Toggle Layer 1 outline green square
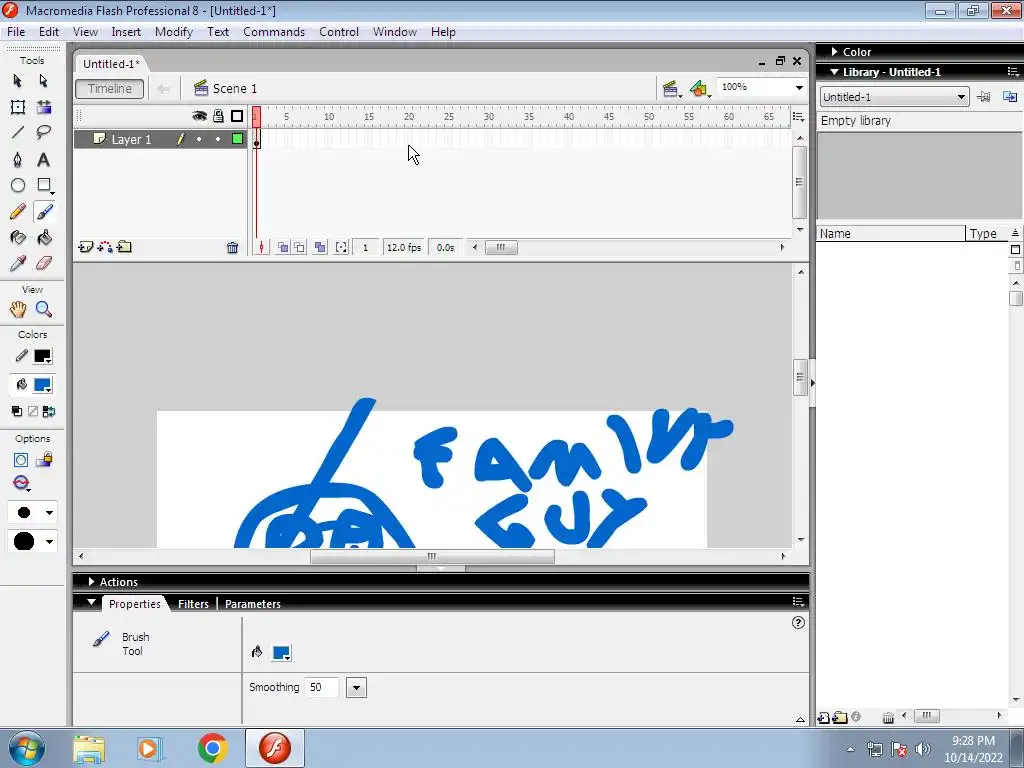Viewport: 1024px width, 768px height. point(238,138)
